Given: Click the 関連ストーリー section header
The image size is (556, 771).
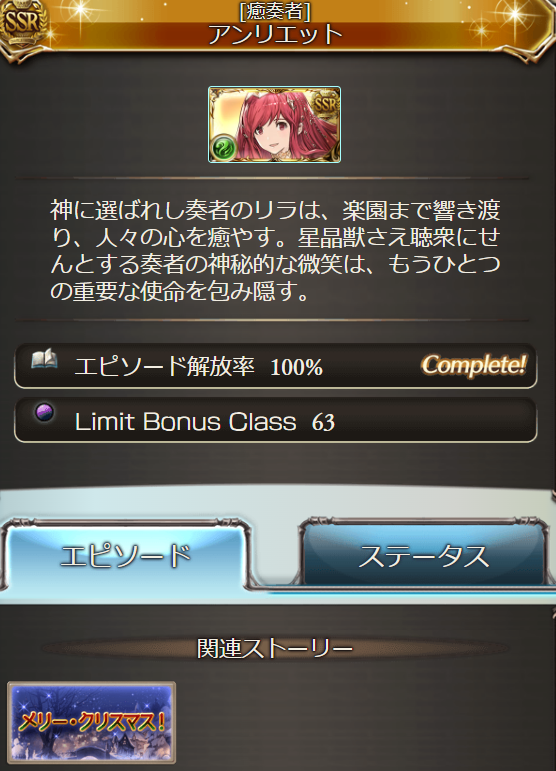Looking at the screenshot, I should (275, 648).
